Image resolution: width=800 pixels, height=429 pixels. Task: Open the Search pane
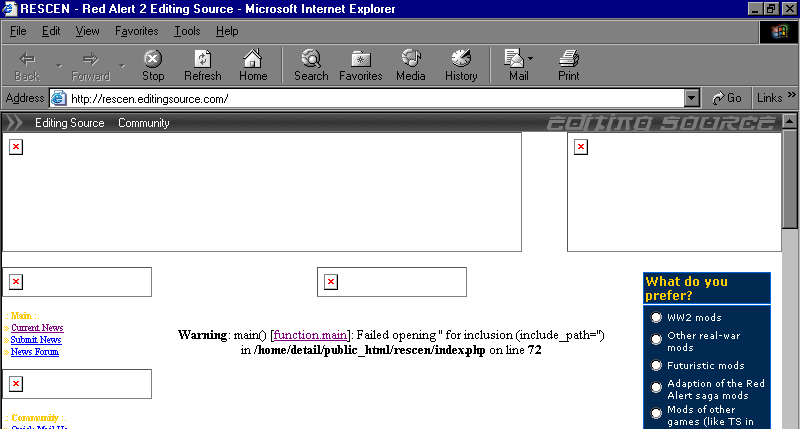pos(311,66)
